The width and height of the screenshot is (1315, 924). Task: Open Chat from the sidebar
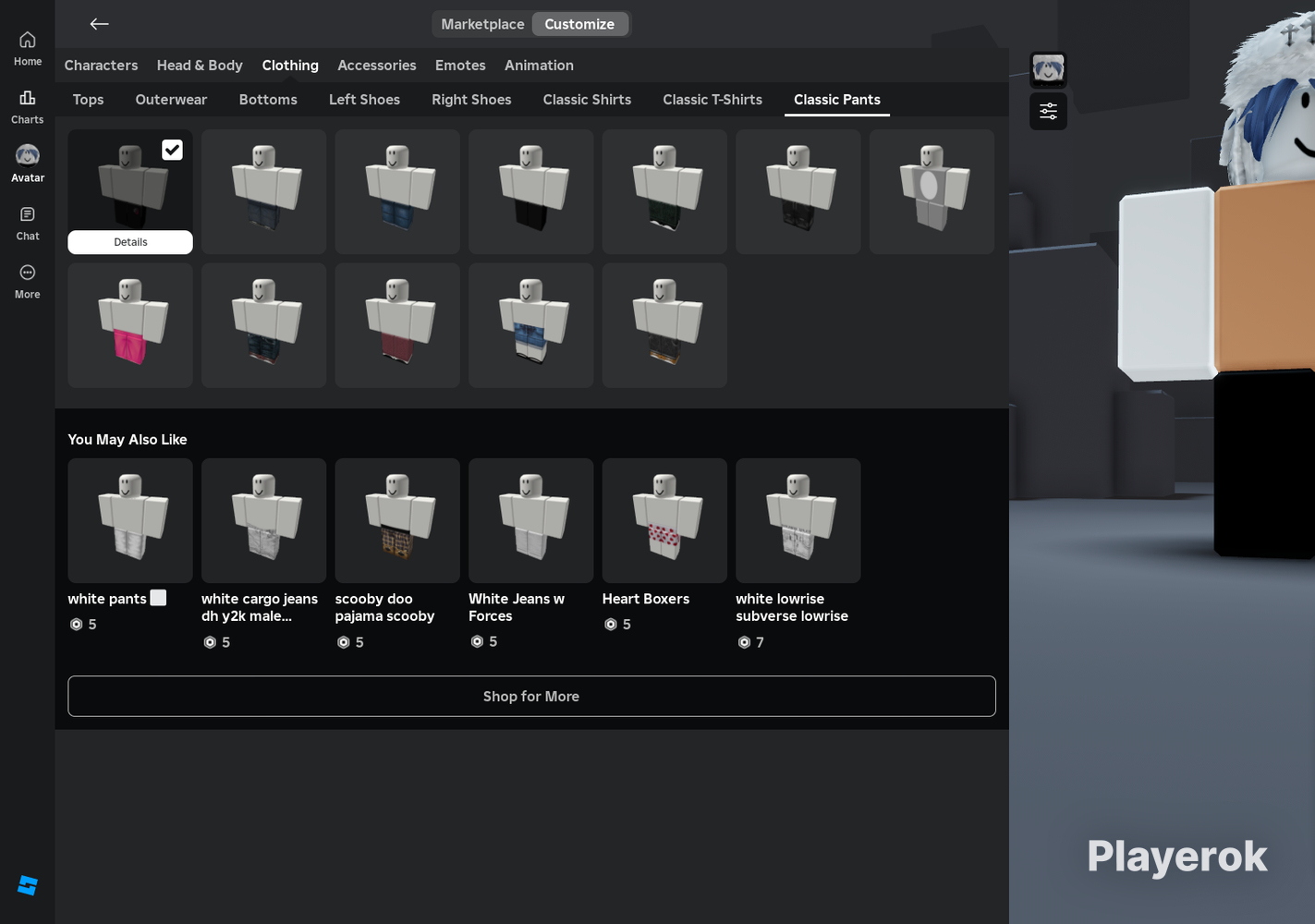(x=28, y=223)
